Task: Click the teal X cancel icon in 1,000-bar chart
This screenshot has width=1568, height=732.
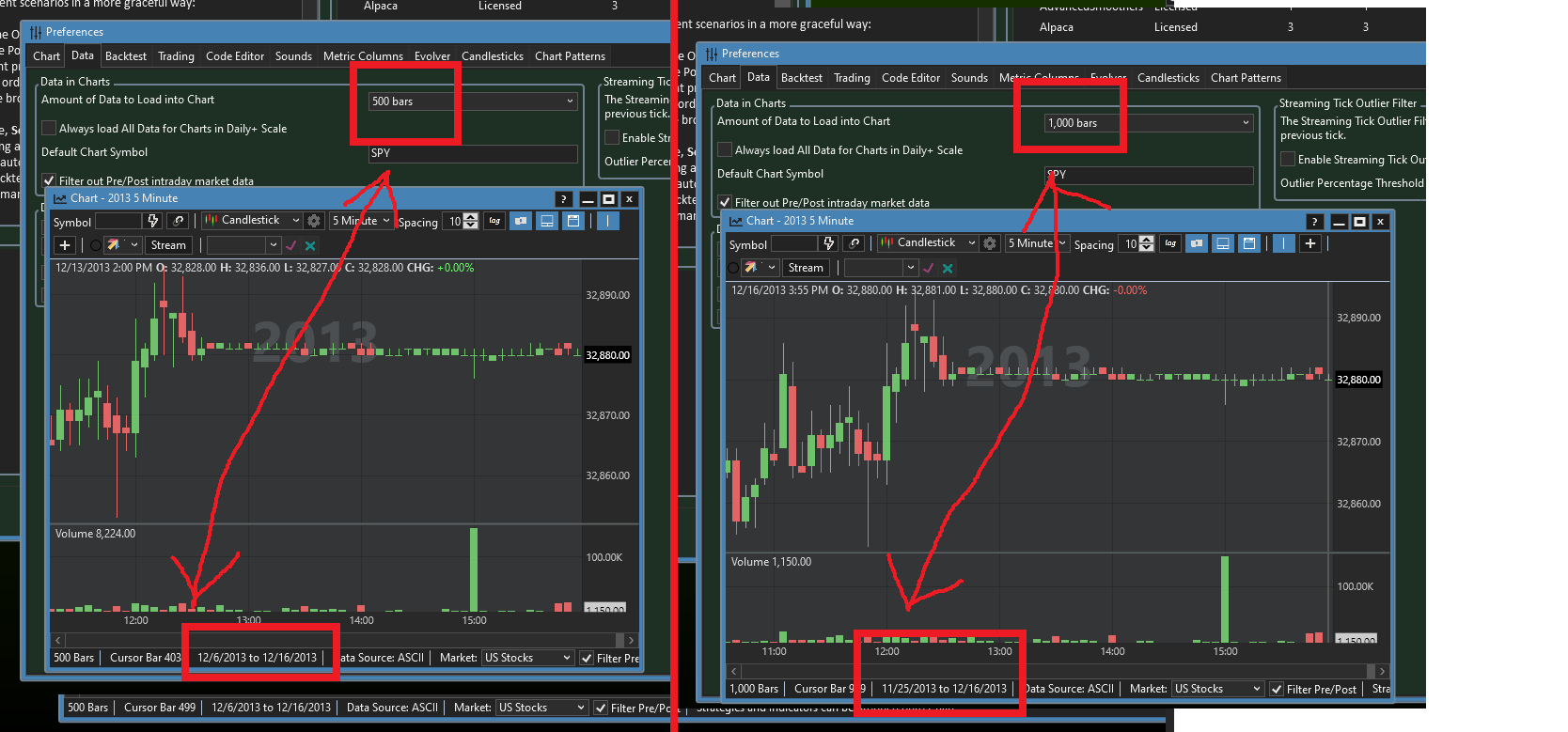Action: click(x=948, y=268)
